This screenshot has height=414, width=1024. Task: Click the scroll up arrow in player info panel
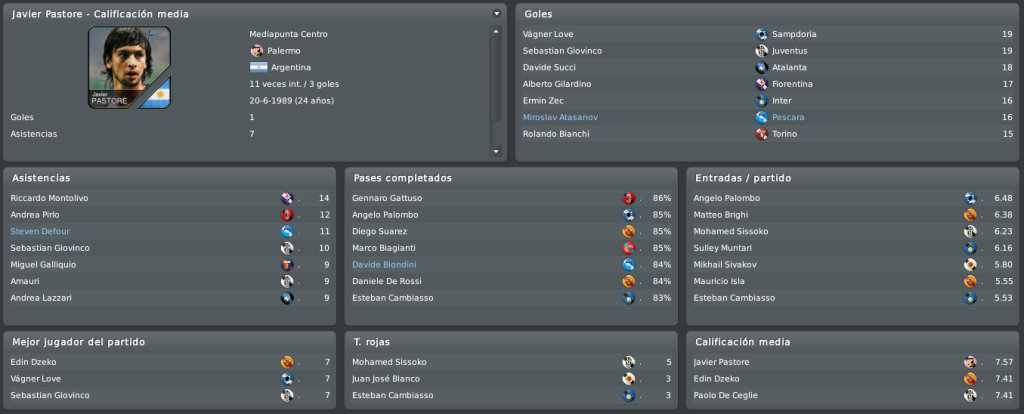496,31
